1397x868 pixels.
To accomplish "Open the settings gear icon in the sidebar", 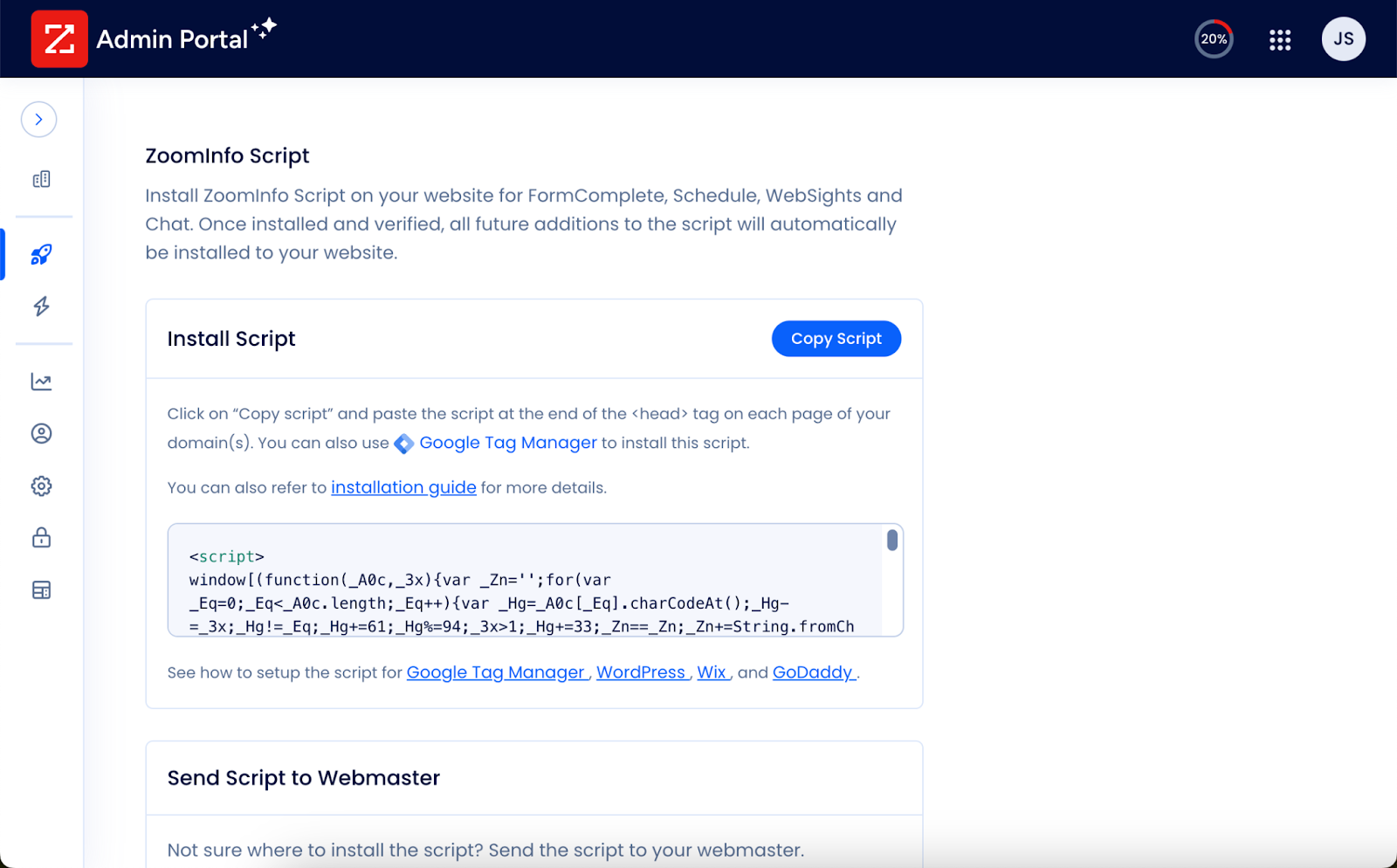I will [42, 486].
